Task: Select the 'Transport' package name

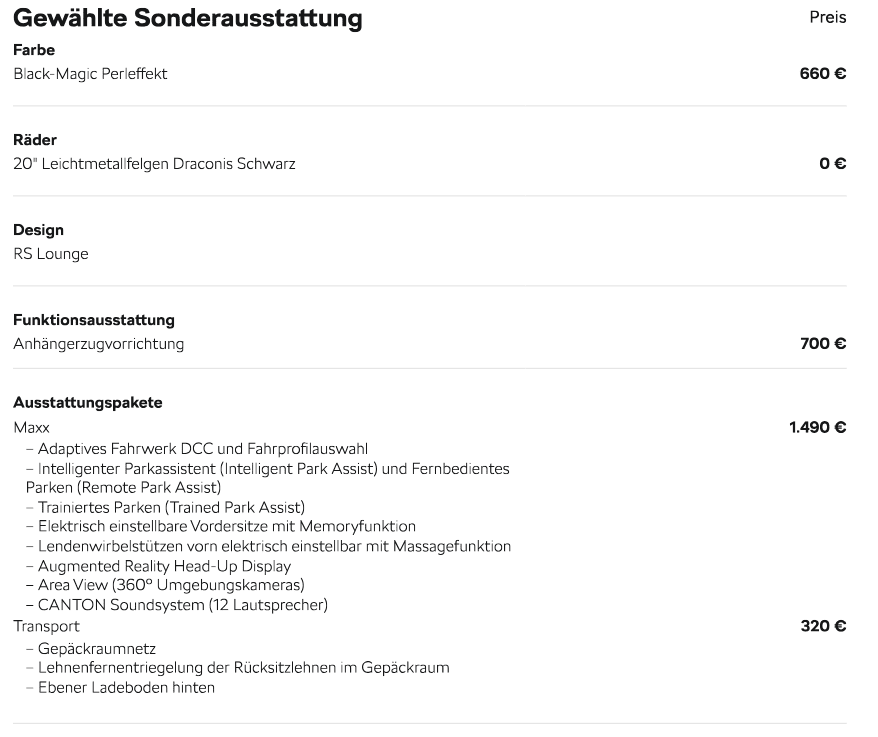Action: coord(46,626)
